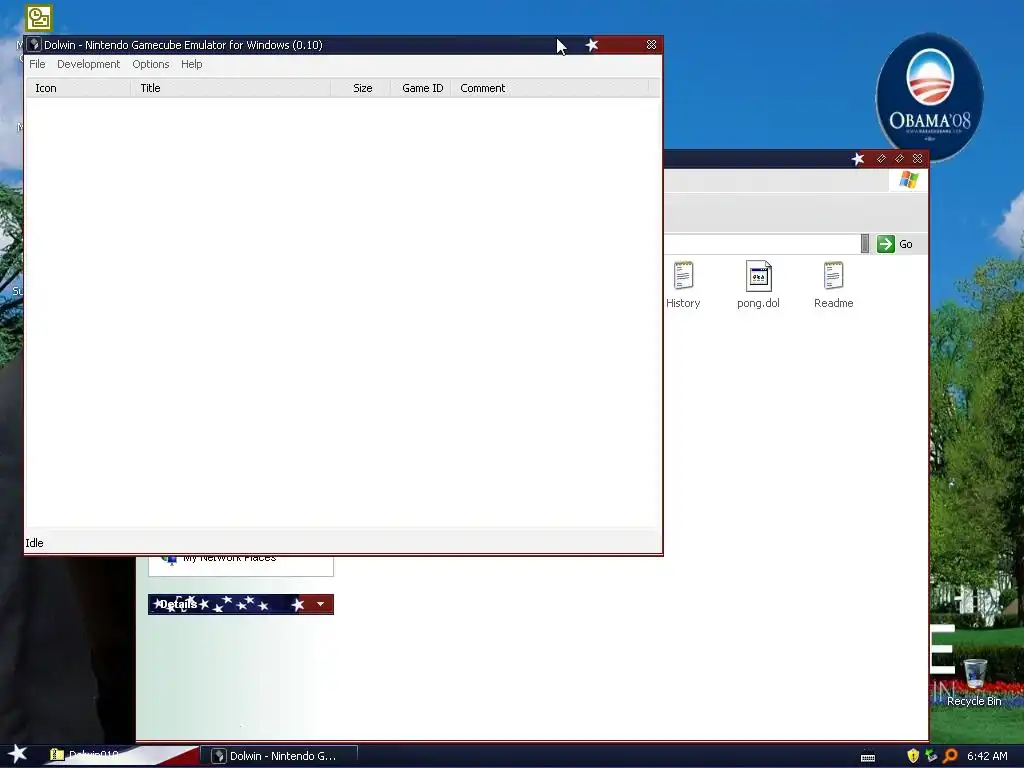This screenshot has height=768, width=1024.
Task: Open the yellow security shield tray icon
Action: [x=913, y=756]
